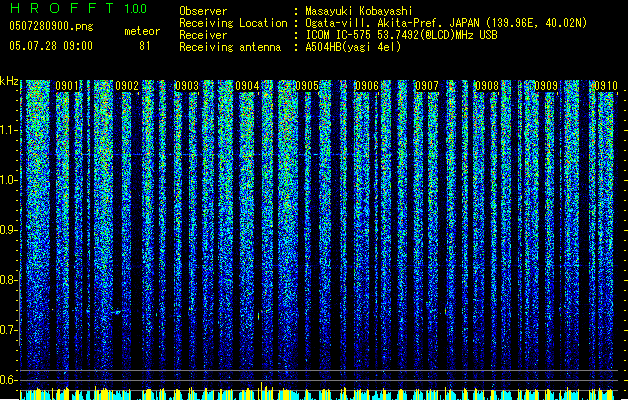The width and height of the screenshot is (629, 400).
Task: Click the 0.8 kHz axis tick label
Action: [x=9, y=280]
